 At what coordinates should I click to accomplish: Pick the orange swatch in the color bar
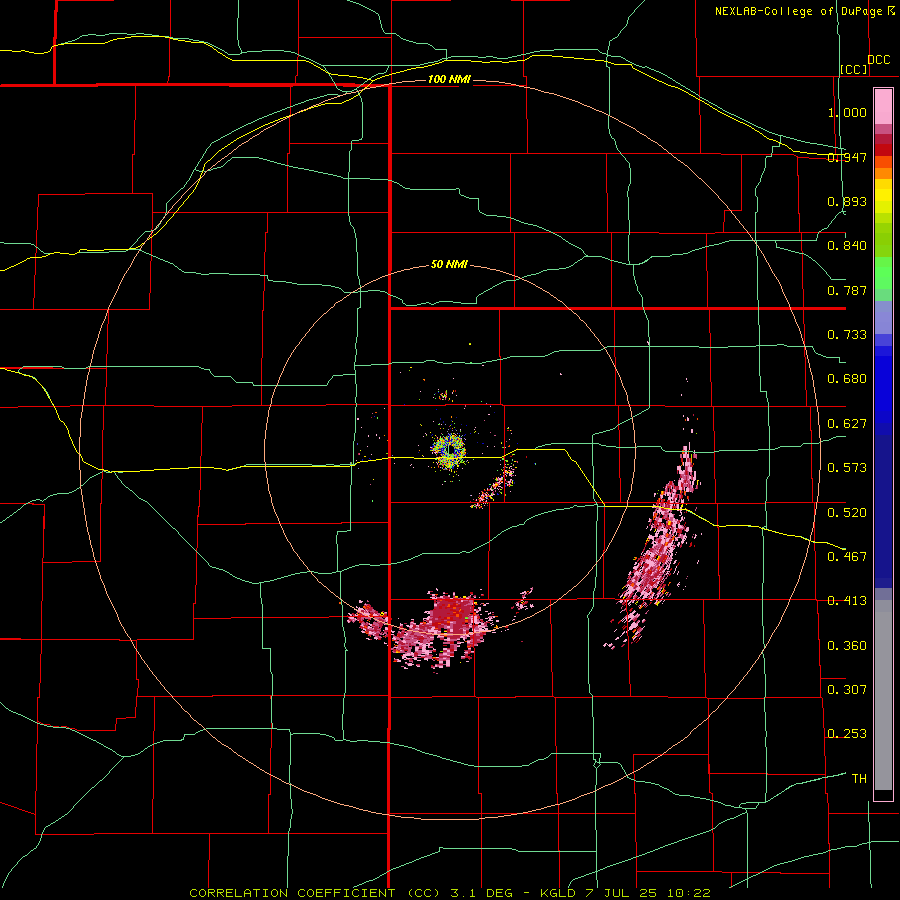883,173
